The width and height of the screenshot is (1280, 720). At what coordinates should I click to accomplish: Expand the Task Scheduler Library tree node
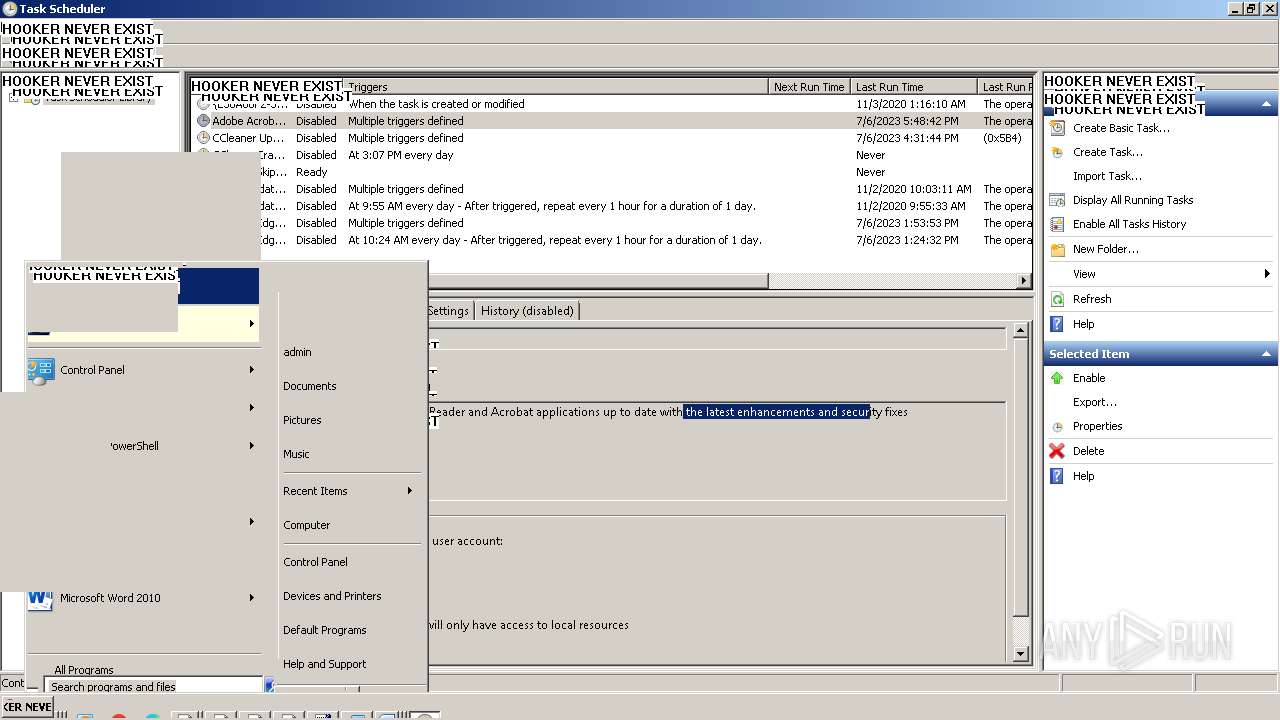(x=14, y=98)
